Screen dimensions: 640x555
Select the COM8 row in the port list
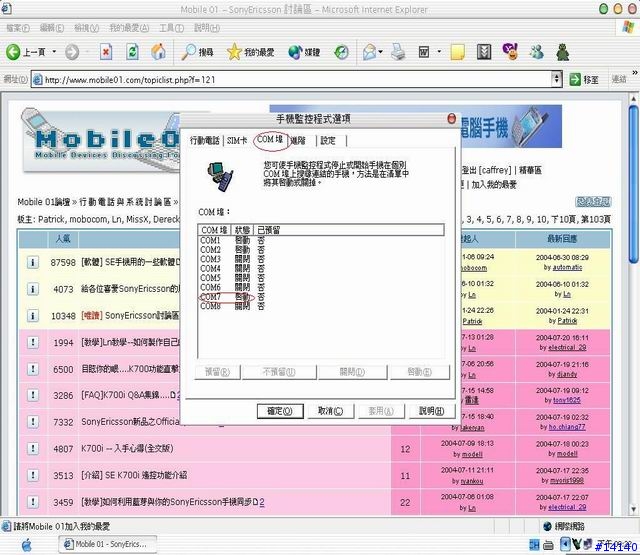pyautogui.click(x=232, y=306)
